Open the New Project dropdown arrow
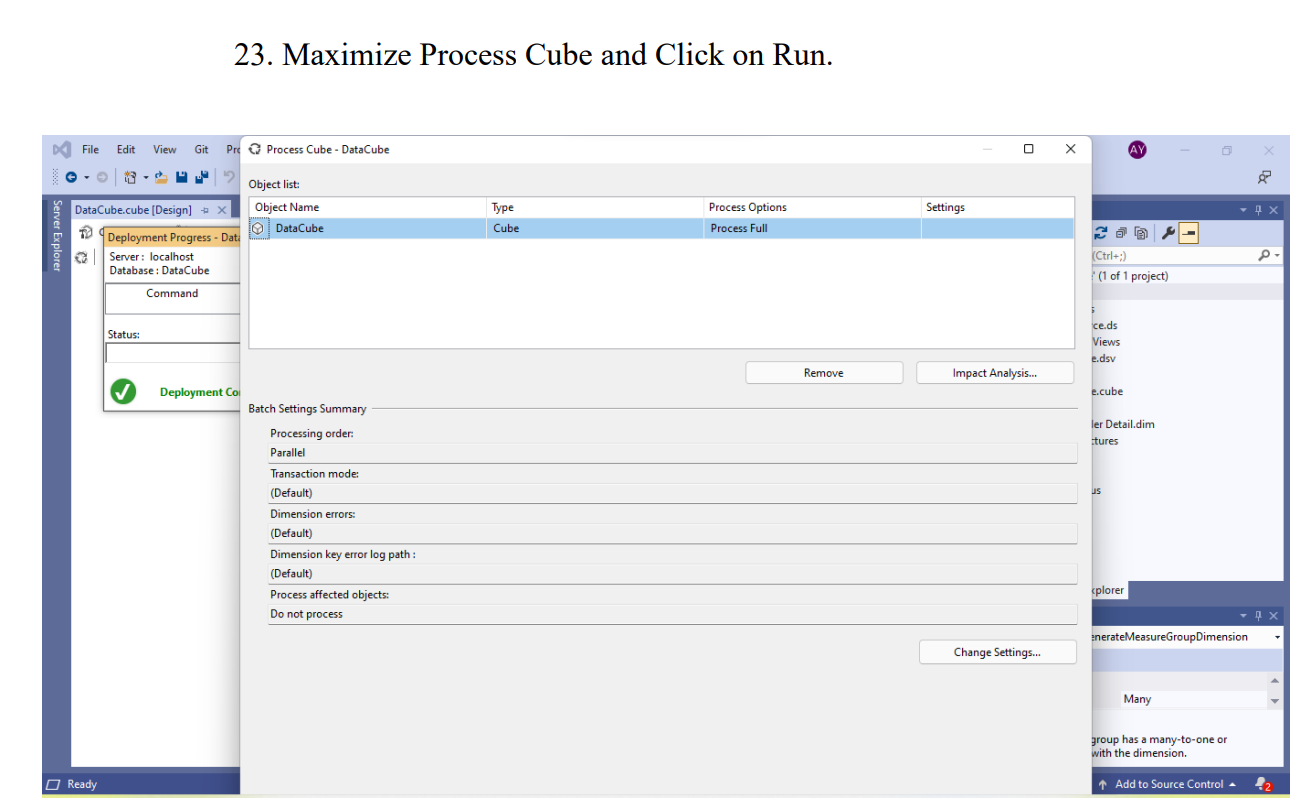This screenshot has width=1309, height=810. pyautogui.click(x=146, y=177)
